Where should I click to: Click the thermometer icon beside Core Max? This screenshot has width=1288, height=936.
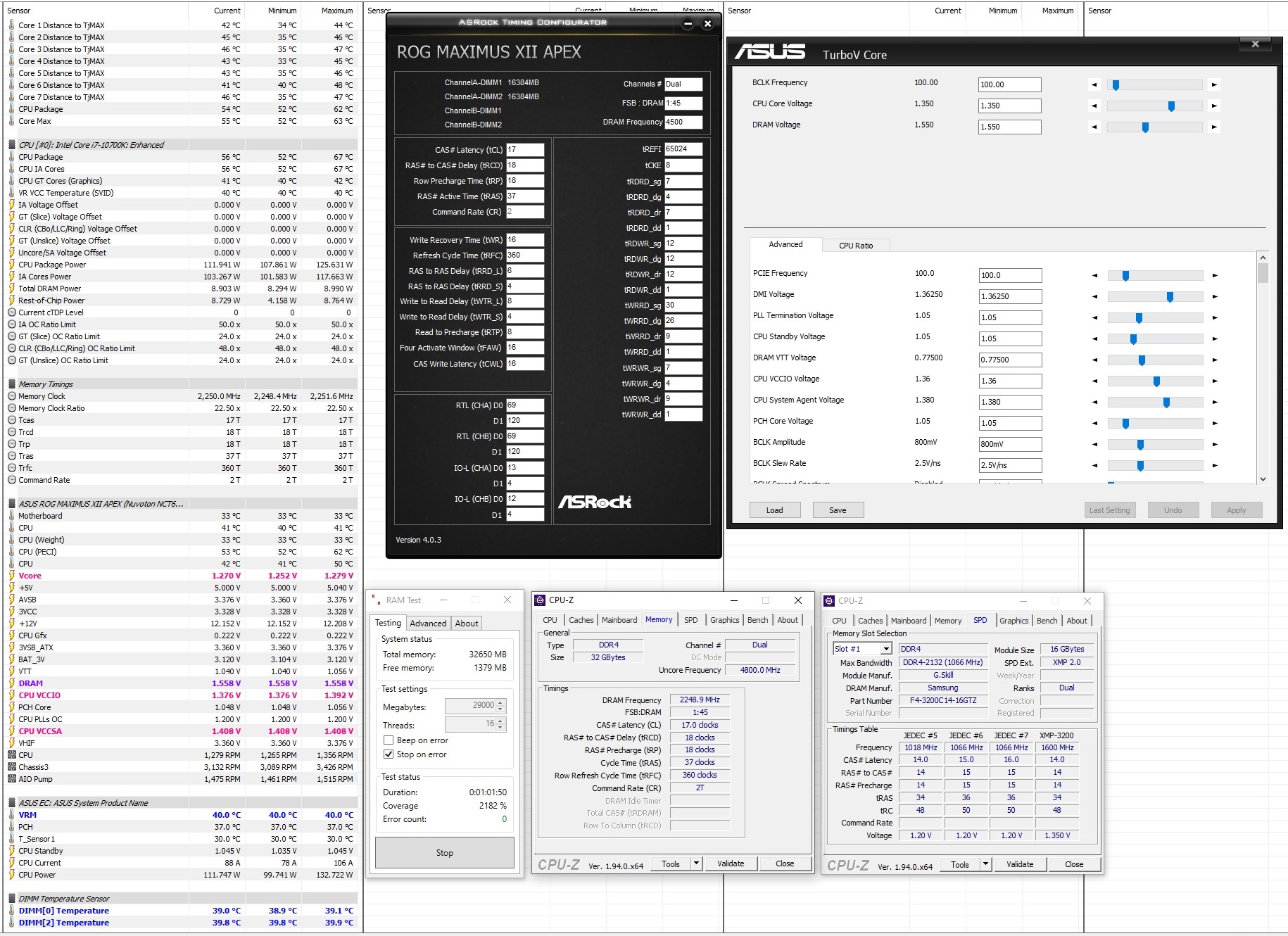(x=12, y=121)
